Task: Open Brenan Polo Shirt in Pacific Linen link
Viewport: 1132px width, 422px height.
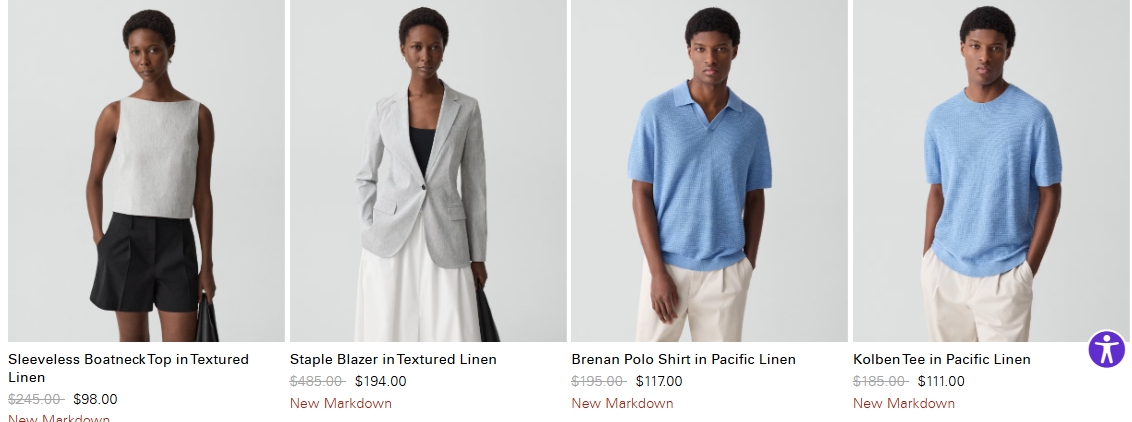Action: [x=684, y=359]
